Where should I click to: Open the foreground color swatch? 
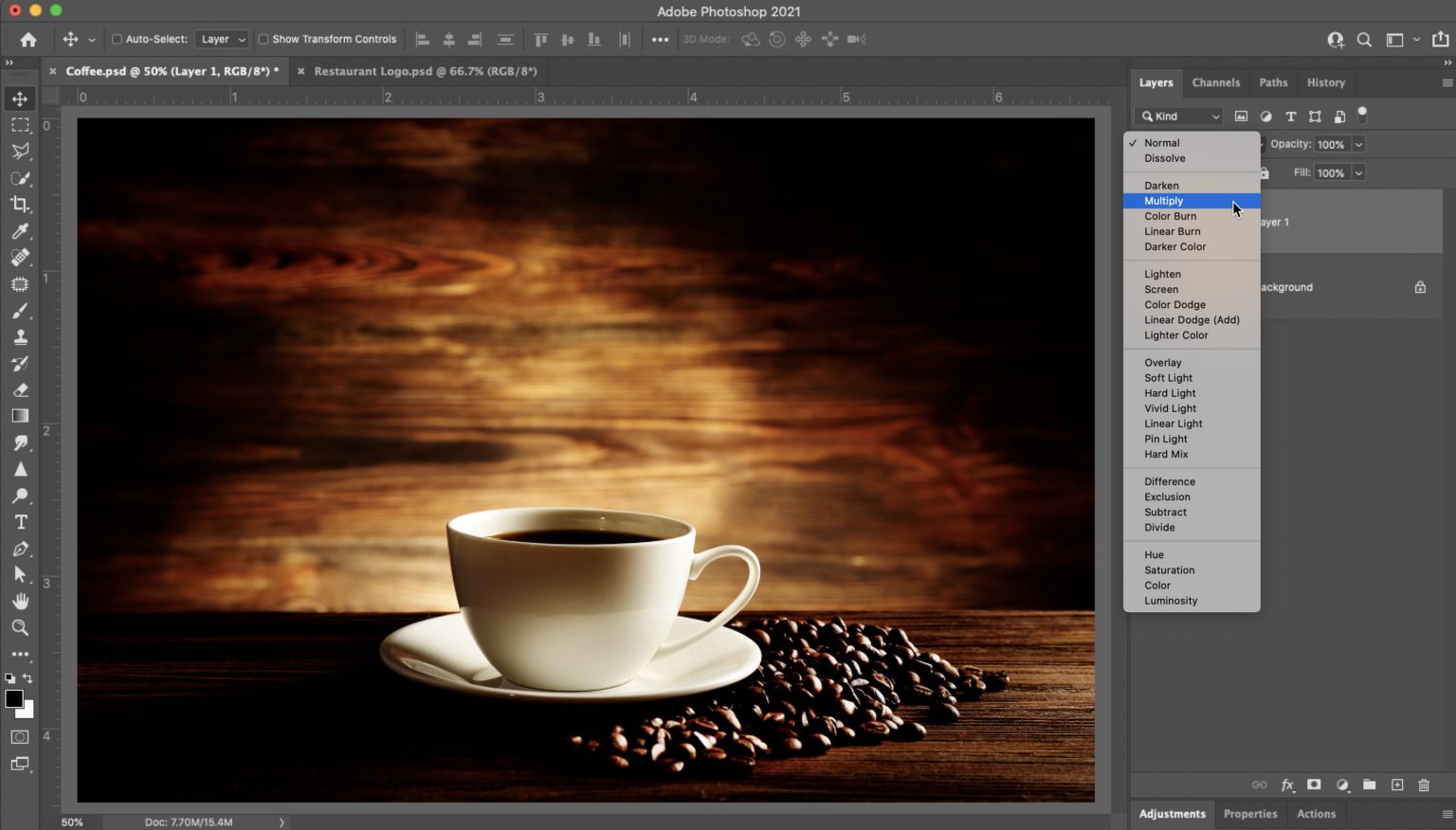point(13,698)
